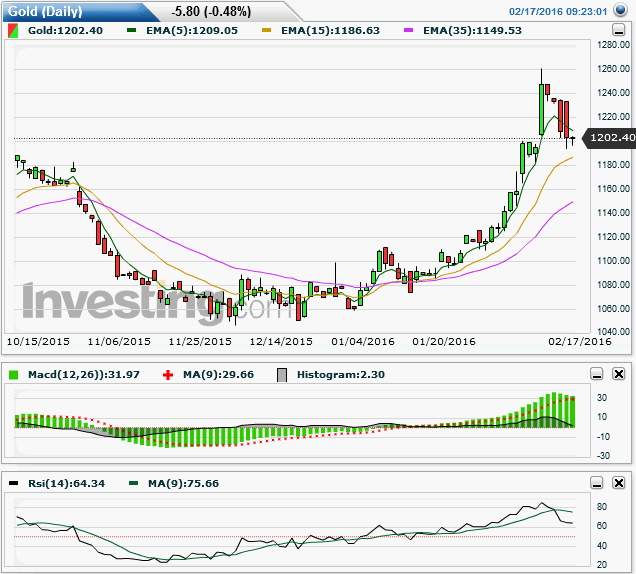Click the 02/17/2016 09:23:01 timestamp
The image size is (636, 574).
click(x=558, y=11)
